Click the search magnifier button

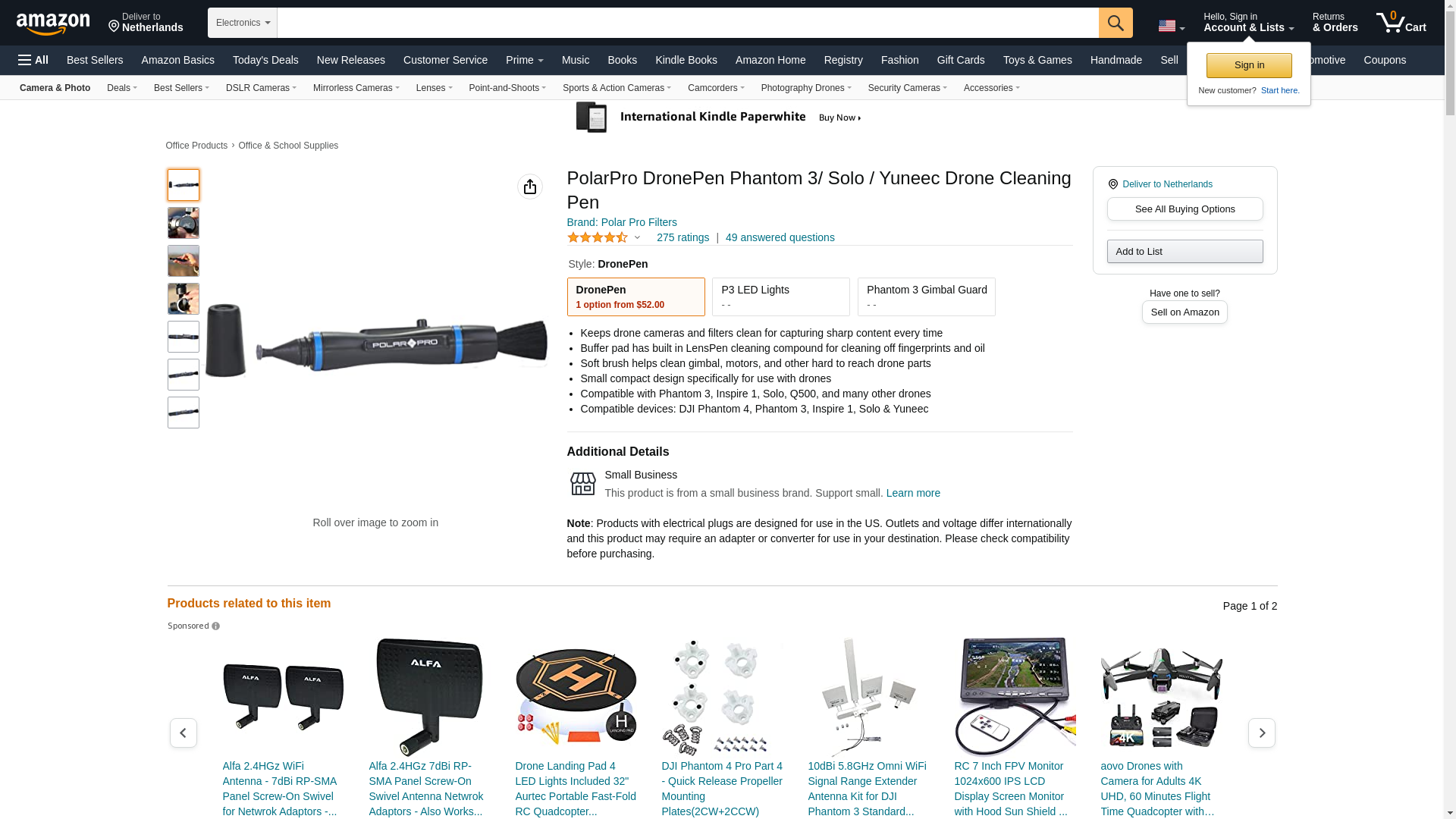click(x=1116, y=23)
